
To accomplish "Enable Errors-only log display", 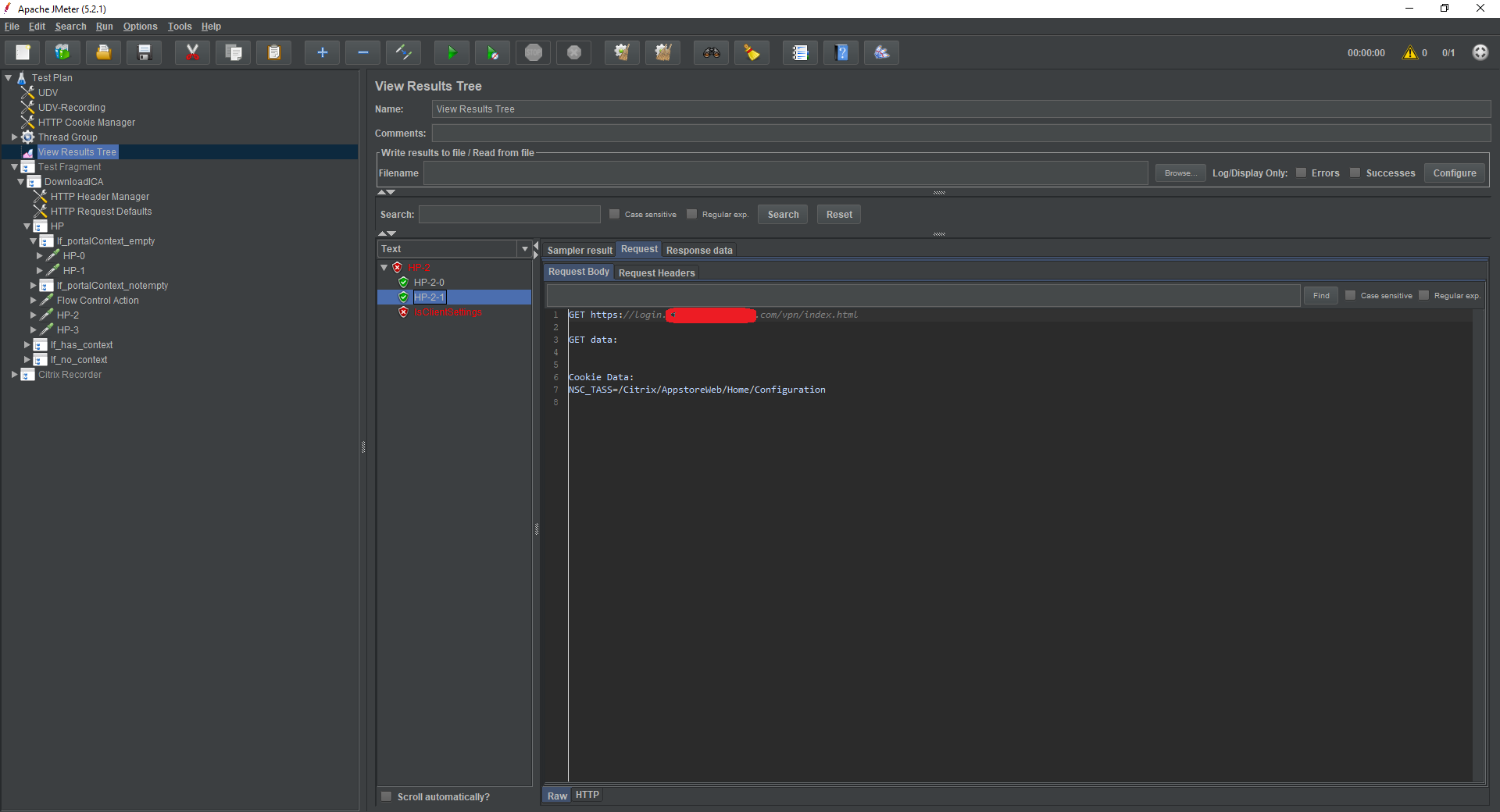I will tap(1302, 173).
